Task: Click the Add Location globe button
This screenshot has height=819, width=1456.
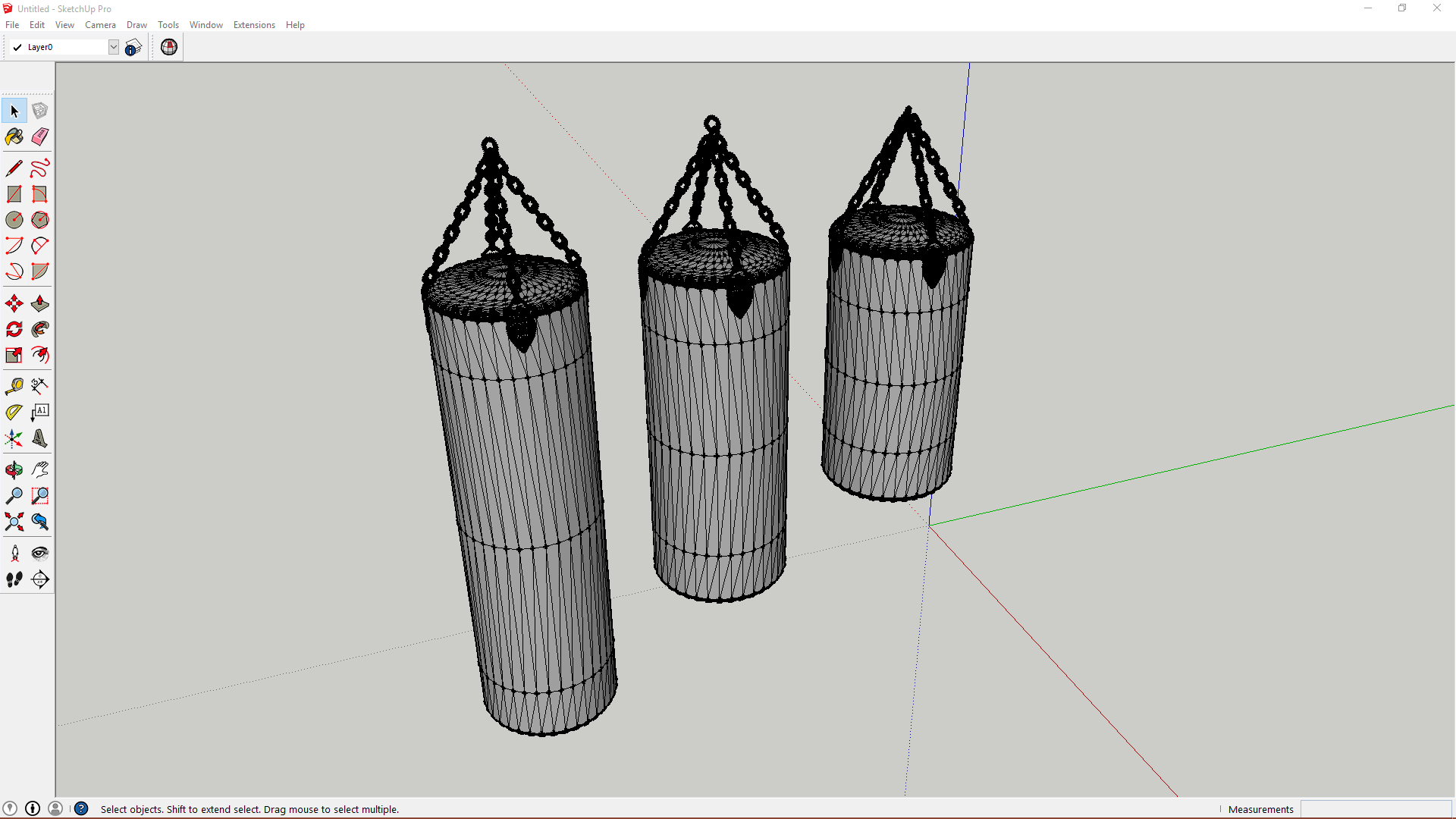Action: click(169, 47)
